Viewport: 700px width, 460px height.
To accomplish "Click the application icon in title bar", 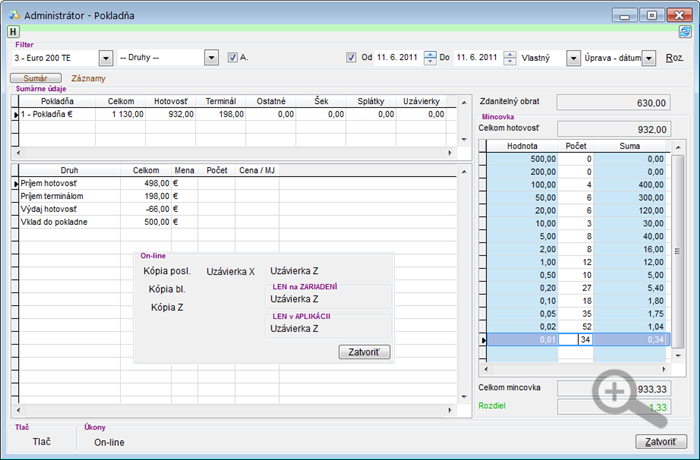I will point(15,15).
